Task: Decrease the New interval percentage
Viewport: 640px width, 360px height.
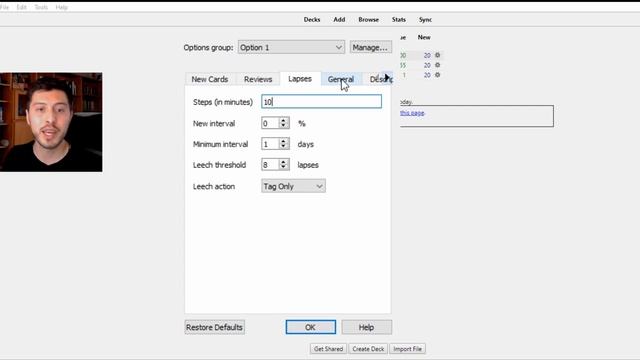Action: click(x=284, y=126)
